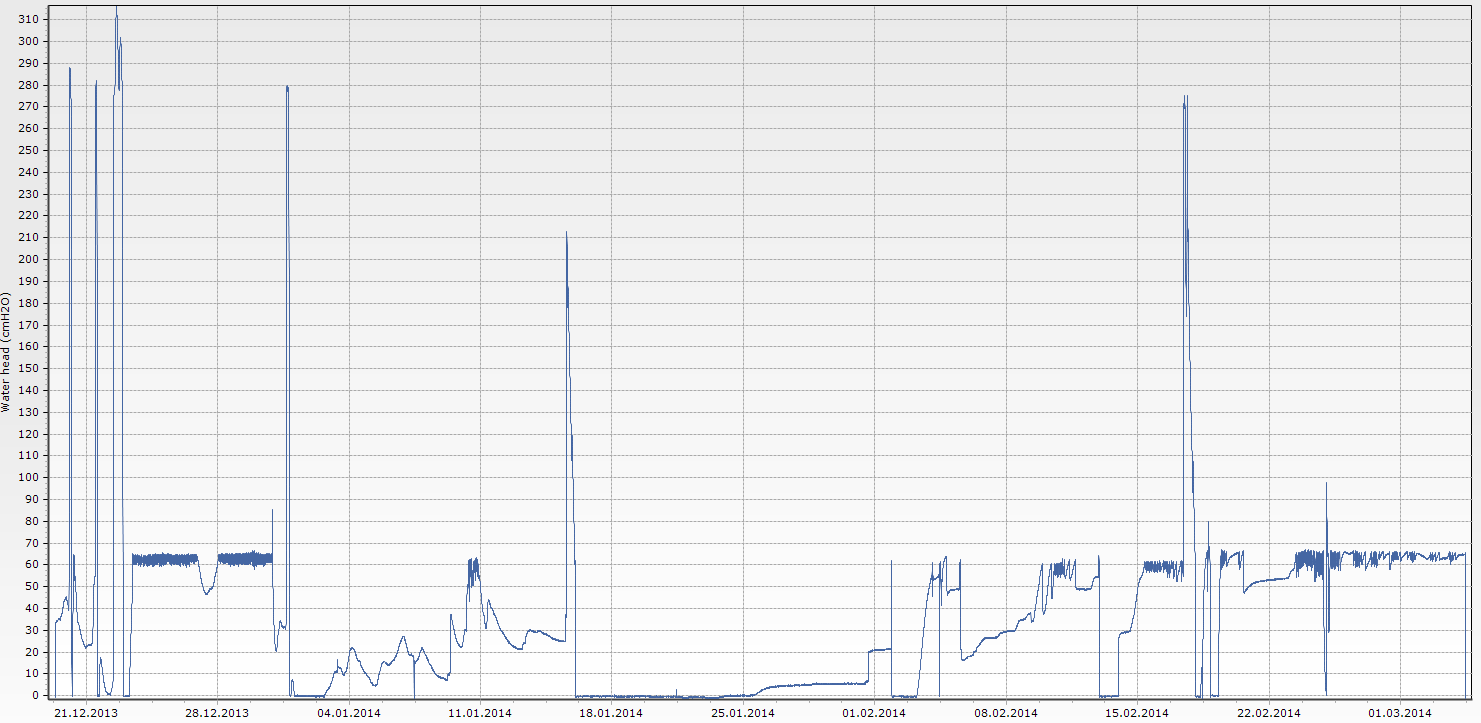Select the y-axis value 200
Viewport: 1481px width, 723px height.
click(x=29, y=260)
